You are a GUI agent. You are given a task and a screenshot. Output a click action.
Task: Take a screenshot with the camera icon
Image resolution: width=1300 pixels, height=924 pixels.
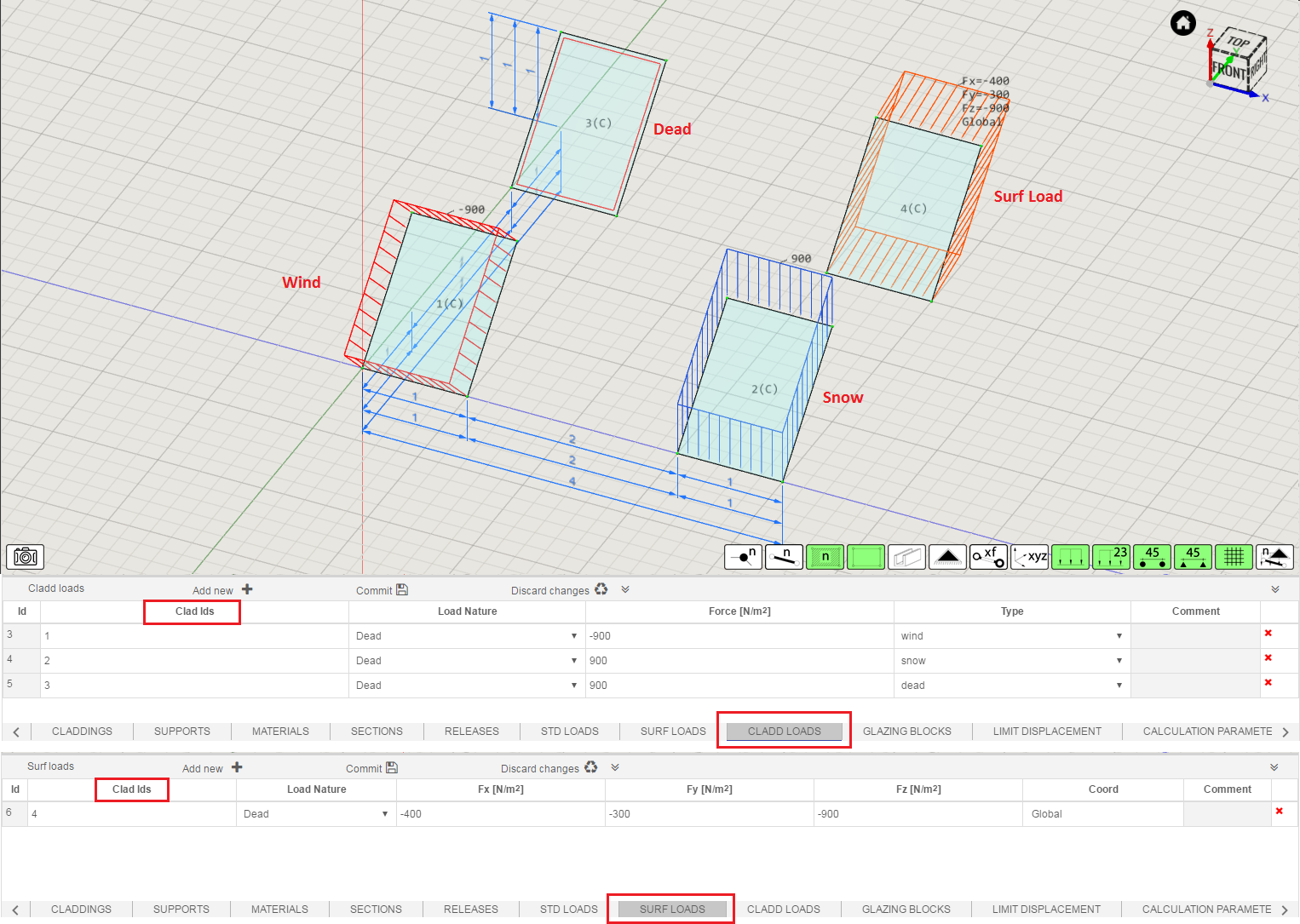pos(25,557)
